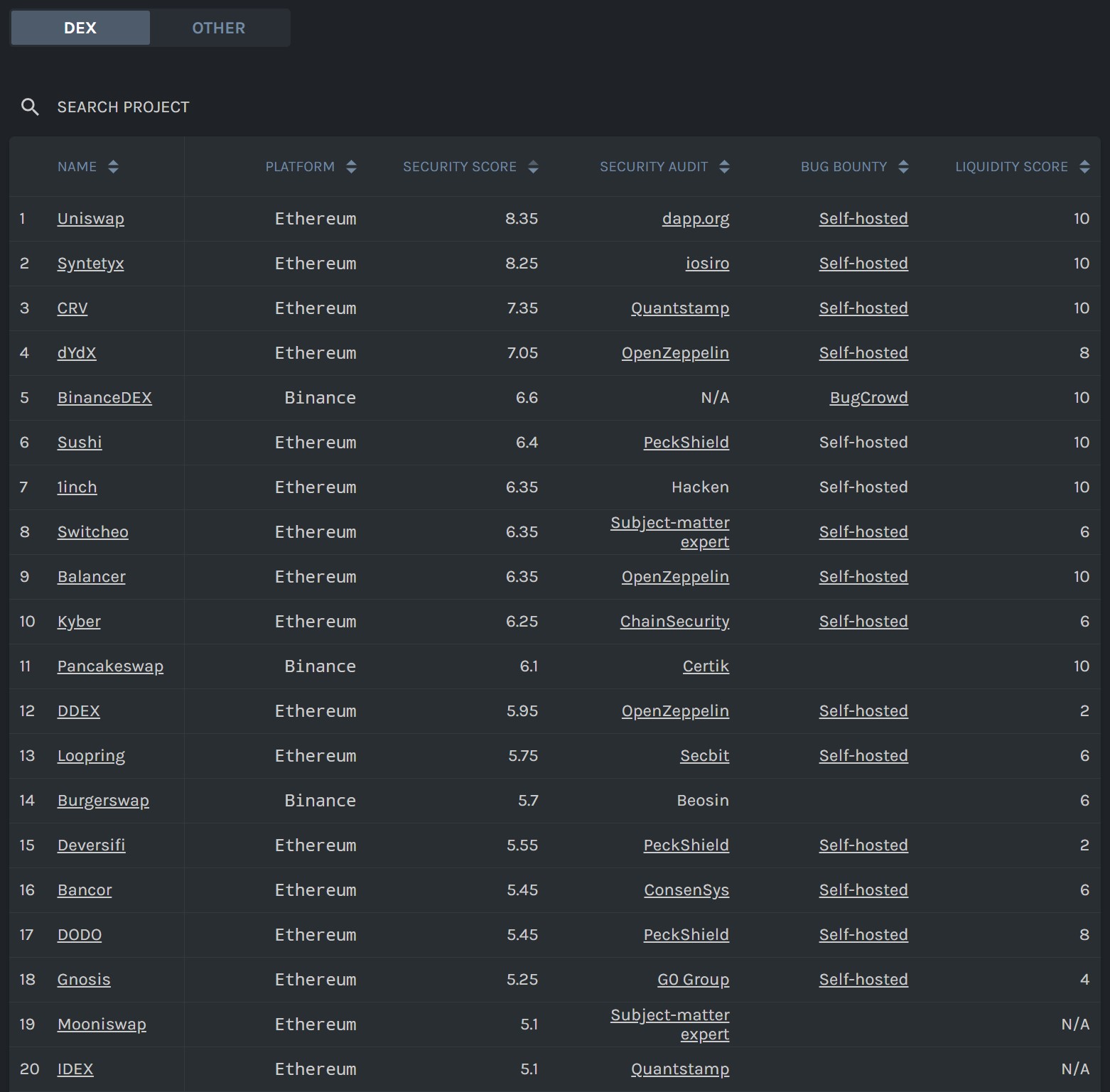Image resolution: width=1110 pixels, height=1092 pixels.
Task: Click IDEX's N/A liquidity score
Action: [x=1075, y=1069]
